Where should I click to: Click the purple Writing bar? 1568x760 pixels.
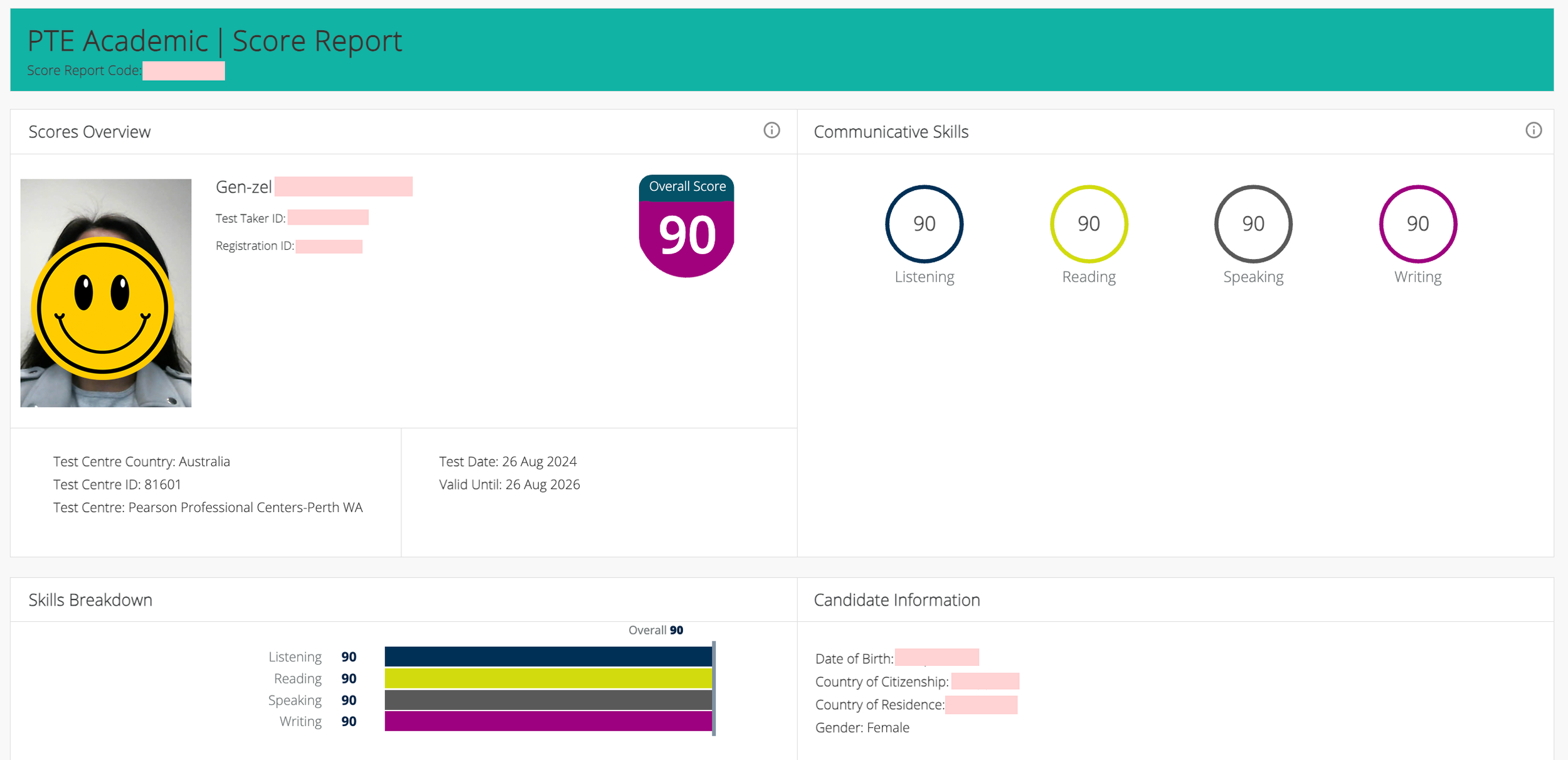(548, 721)
